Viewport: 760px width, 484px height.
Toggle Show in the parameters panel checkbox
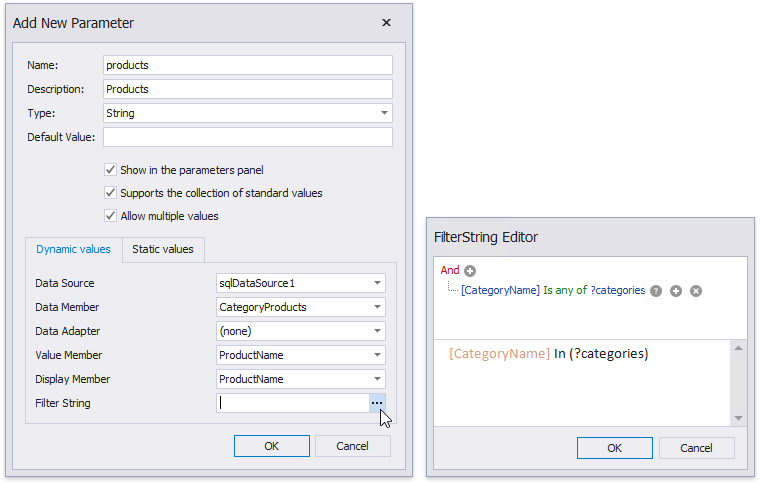tap(110, 170)
